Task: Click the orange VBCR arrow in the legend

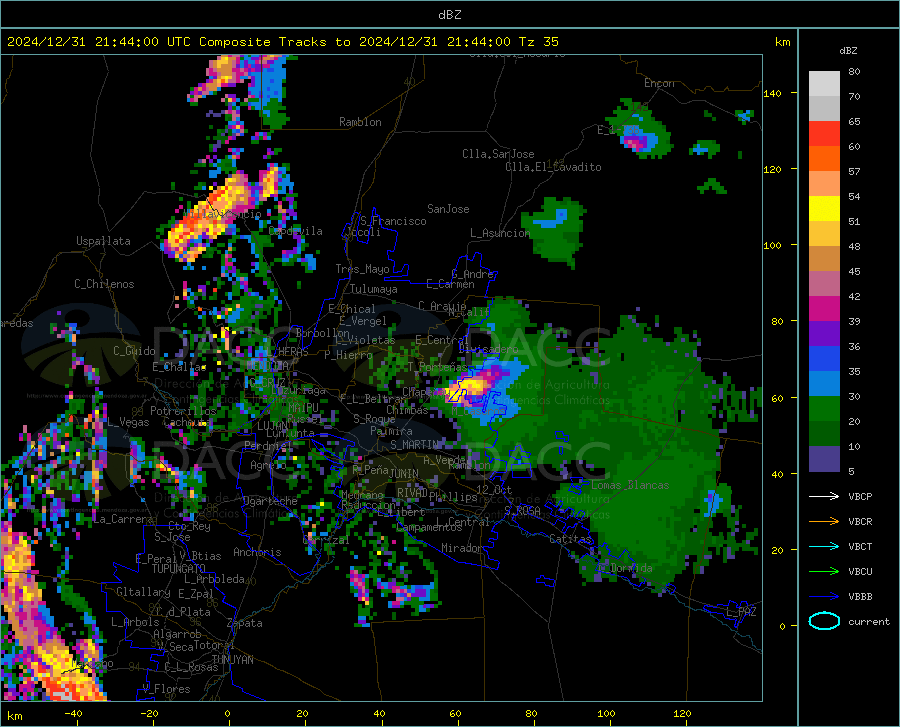Action: click(x=824, y=522)
